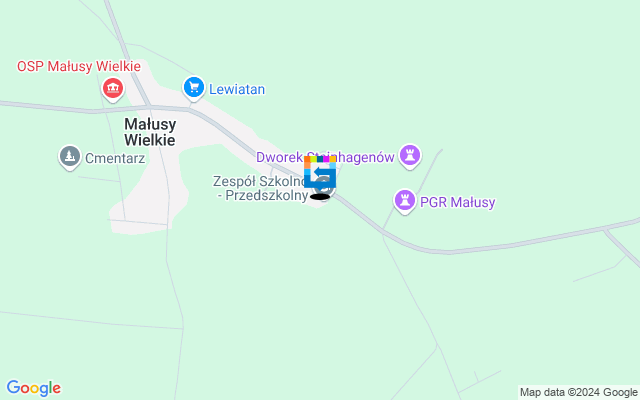This screenshot has width=640, height=400.
Task: Click the Małusy Wielkie village name
Action: pyautogui.click(x=150, y=132)
